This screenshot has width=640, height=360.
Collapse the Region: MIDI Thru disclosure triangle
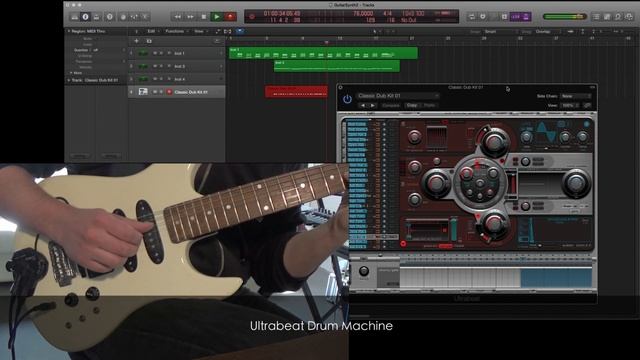coord(69,31)
